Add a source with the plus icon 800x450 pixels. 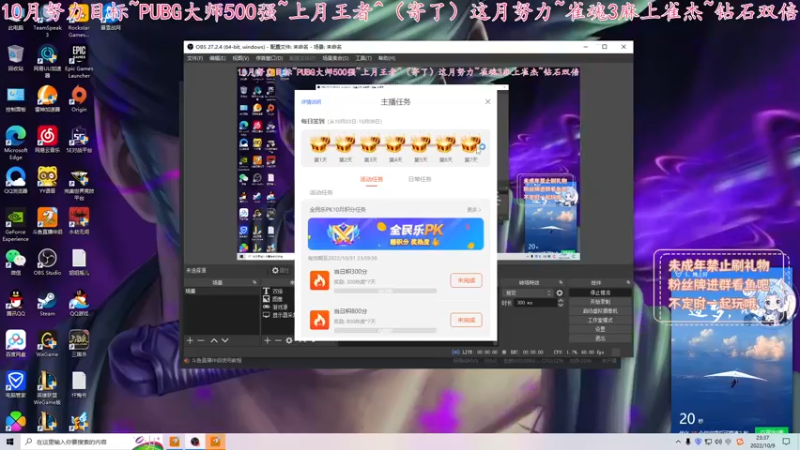267,340
